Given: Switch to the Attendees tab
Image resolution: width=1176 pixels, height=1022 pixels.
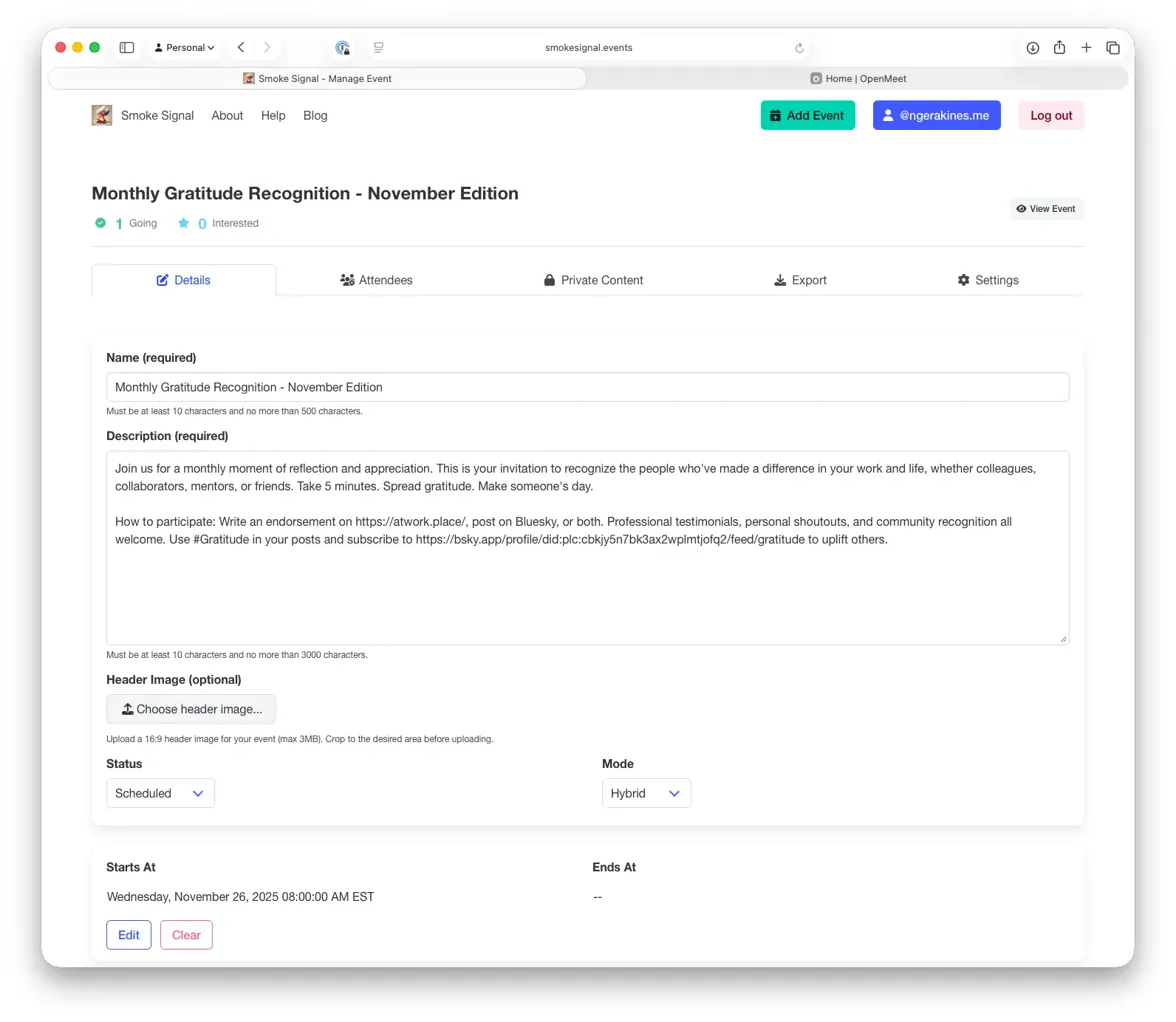Looking at the screenshot, I should click(376, 280).
